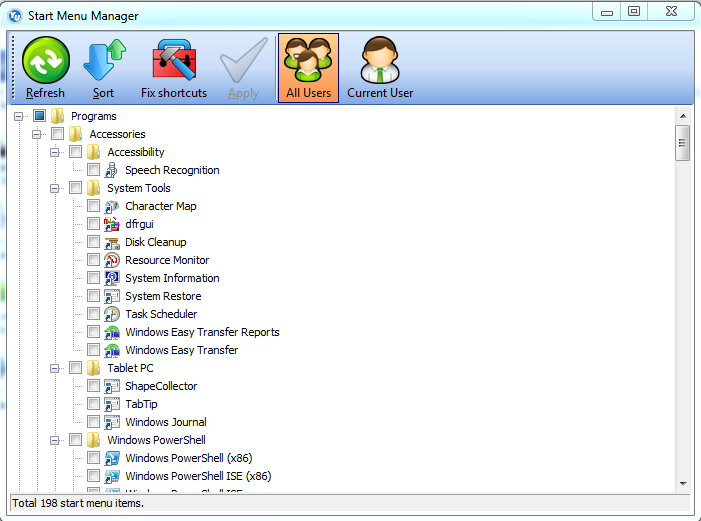Check the Windows Journal checkbox

(x=93, y=422)
